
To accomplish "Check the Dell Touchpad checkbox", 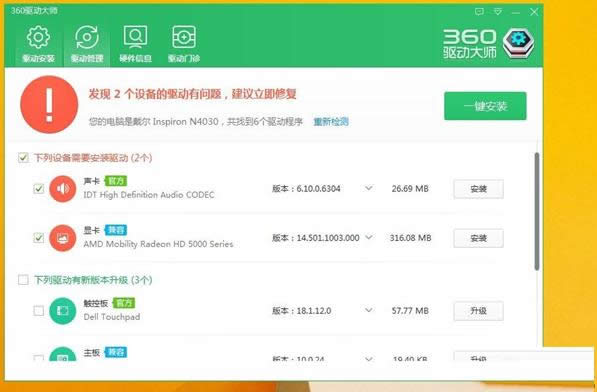I will (38, 311).
